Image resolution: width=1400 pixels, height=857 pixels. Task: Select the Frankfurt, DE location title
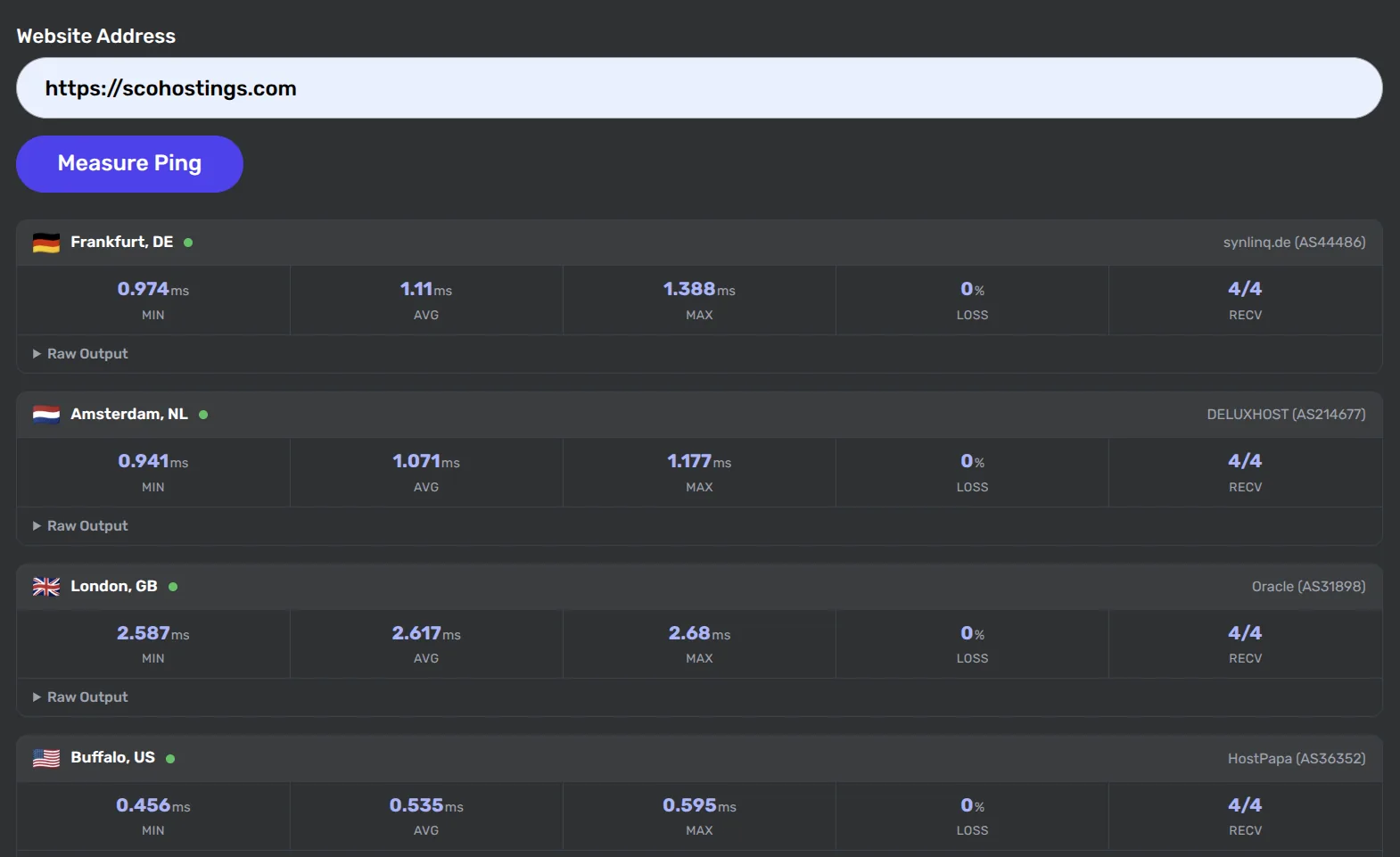coord(122,242)
